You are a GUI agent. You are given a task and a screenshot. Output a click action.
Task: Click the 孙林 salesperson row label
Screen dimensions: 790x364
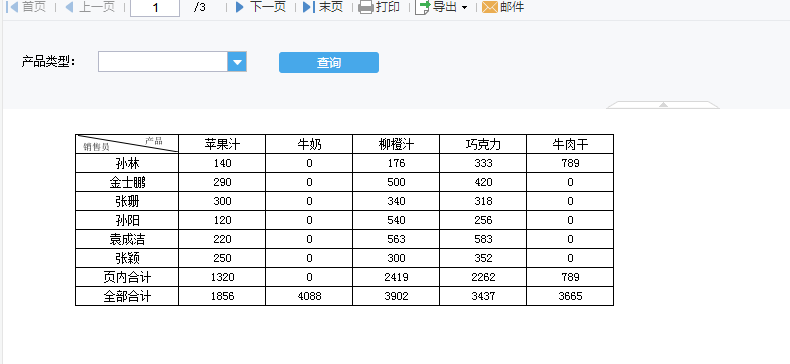tap(127, 163)
